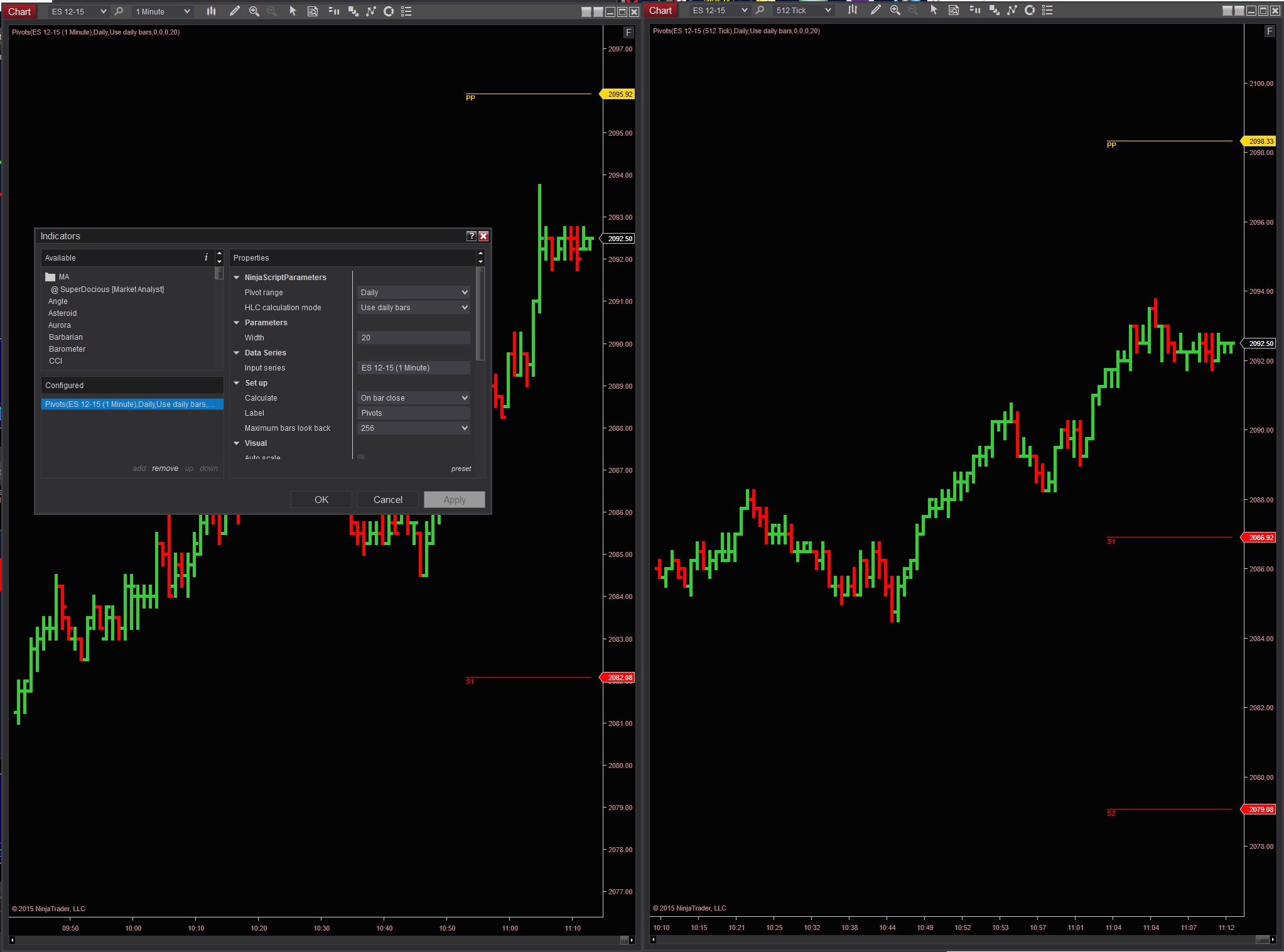The image size is (1284, 952).
Task: Click the Strategies circular icon in left chart
Action: [x=389, y=11]
